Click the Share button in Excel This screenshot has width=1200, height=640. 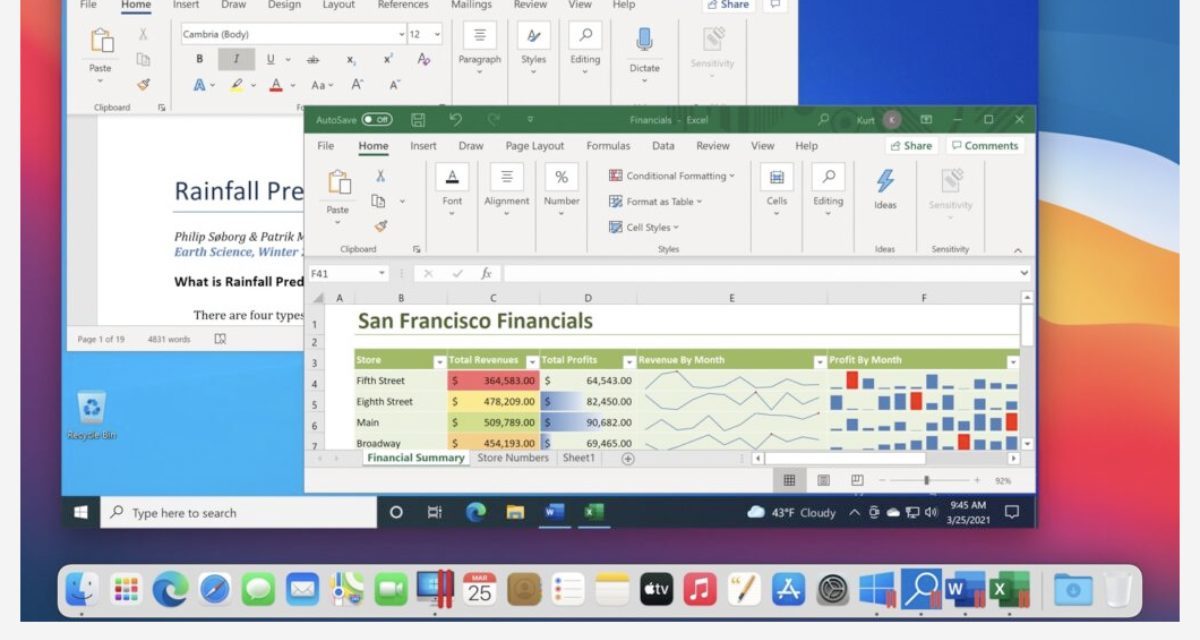coord(910,146)
